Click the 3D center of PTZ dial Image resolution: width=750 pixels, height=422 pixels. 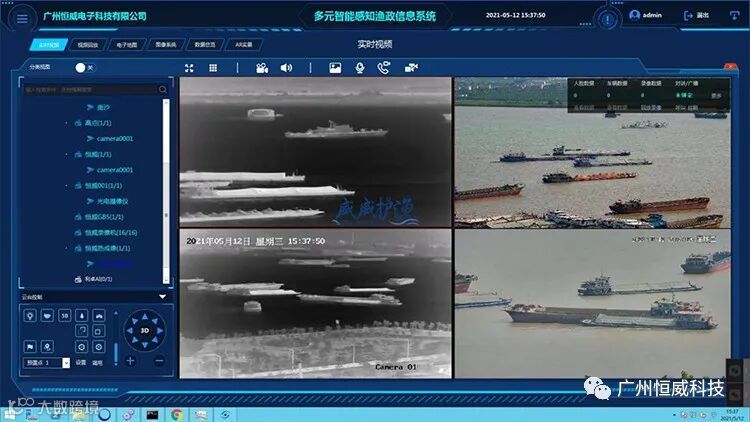pos(144,331)
